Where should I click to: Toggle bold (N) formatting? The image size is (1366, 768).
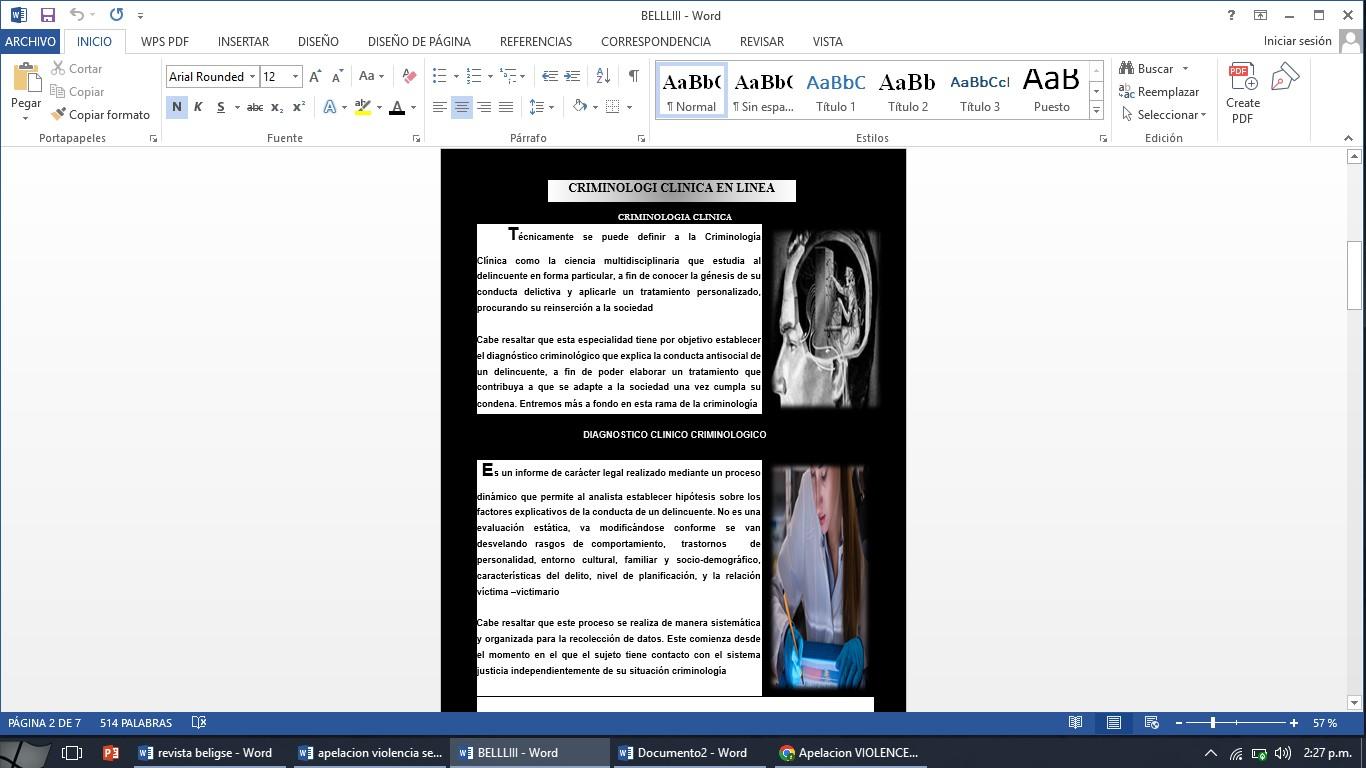[177, 107]
